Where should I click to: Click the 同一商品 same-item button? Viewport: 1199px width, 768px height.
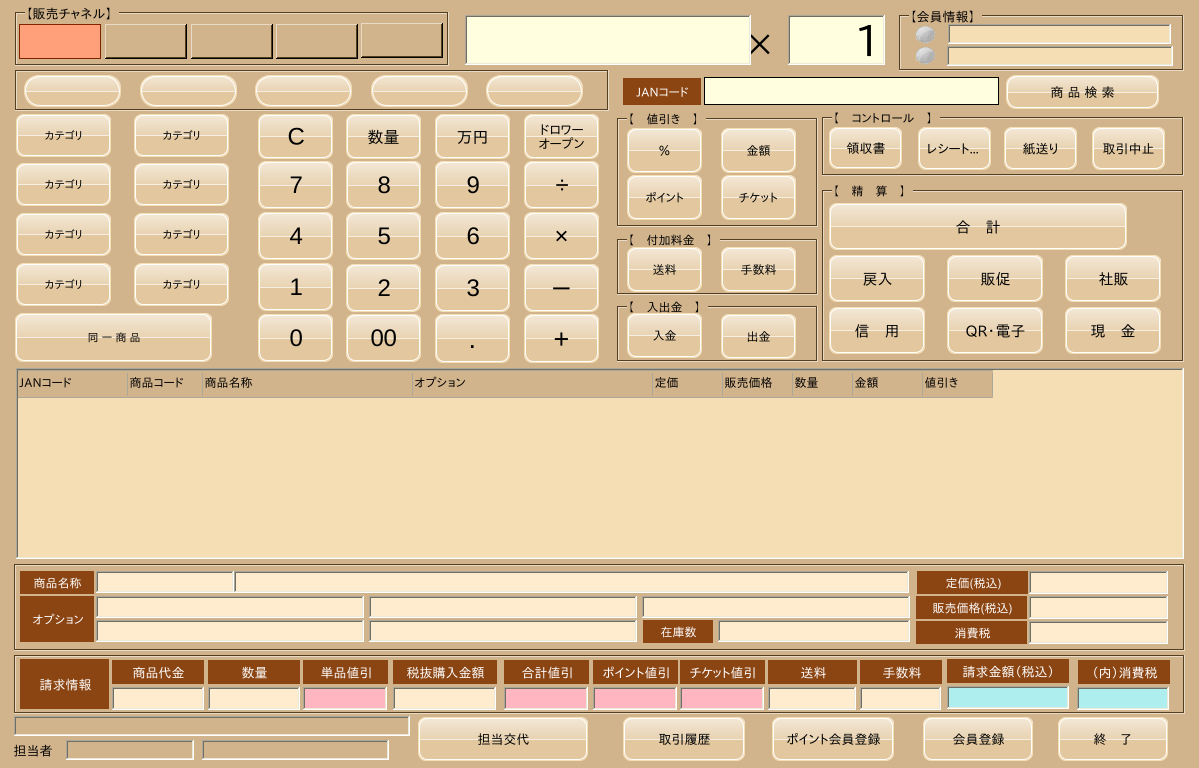click(x=113, y=337)
